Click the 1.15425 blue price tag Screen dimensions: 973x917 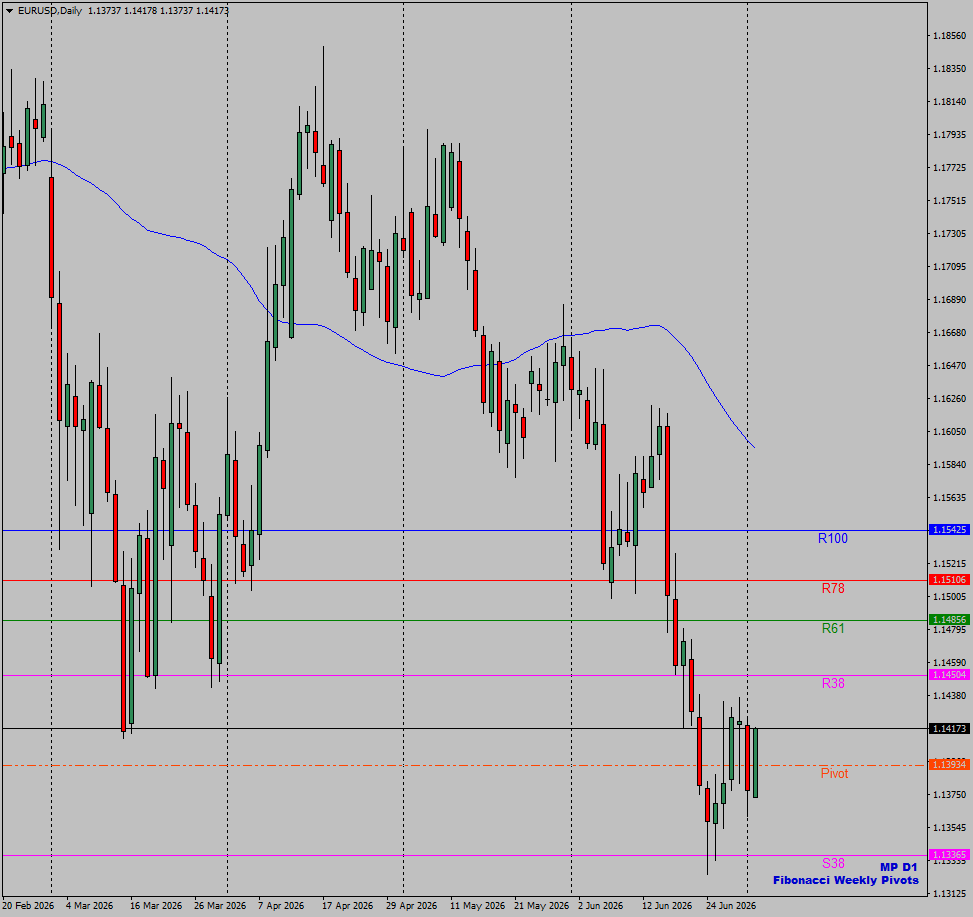click(949, 530)
